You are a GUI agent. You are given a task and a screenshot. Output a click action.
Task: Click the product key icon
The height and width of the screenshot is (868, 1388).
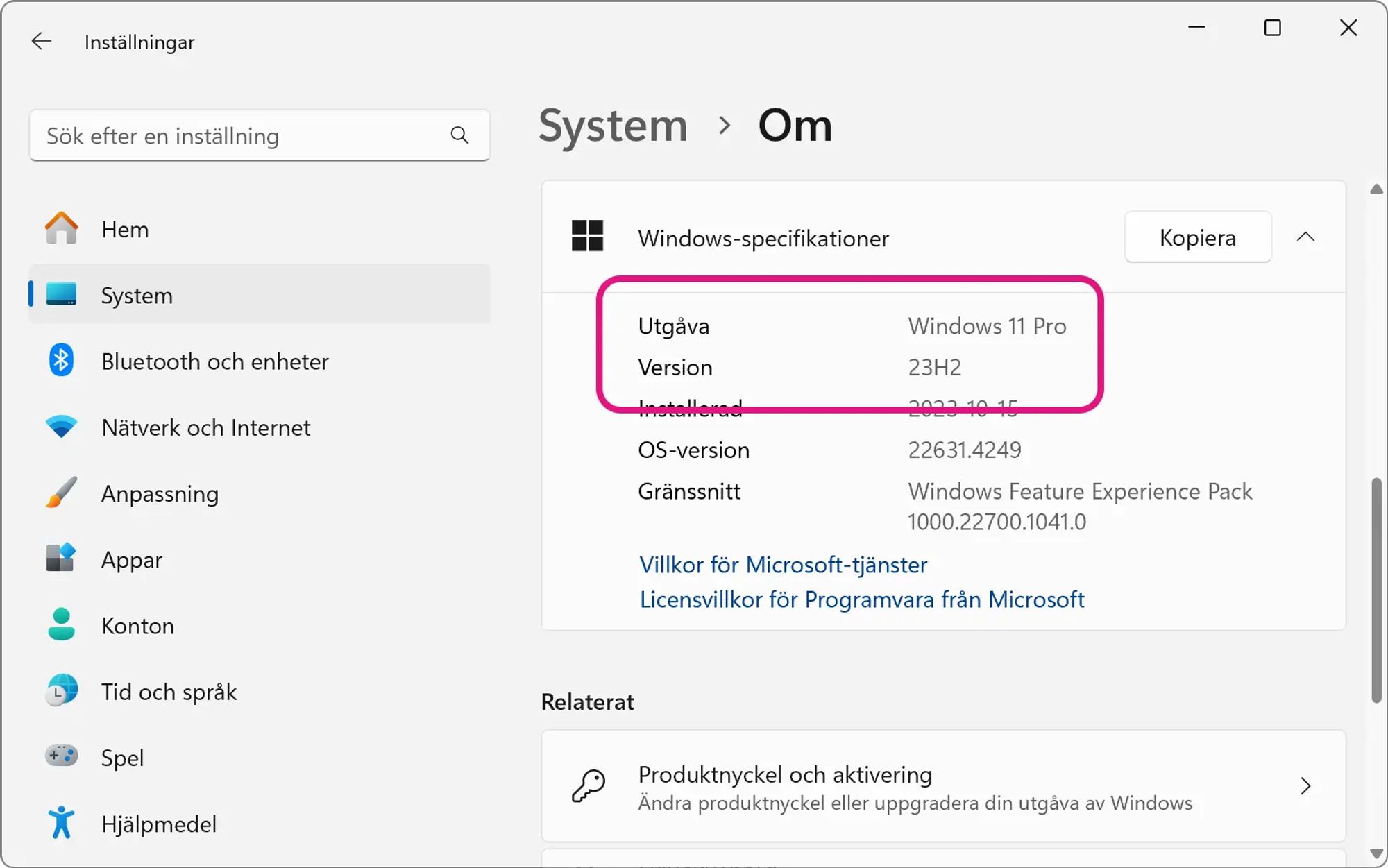pos(589,785)
